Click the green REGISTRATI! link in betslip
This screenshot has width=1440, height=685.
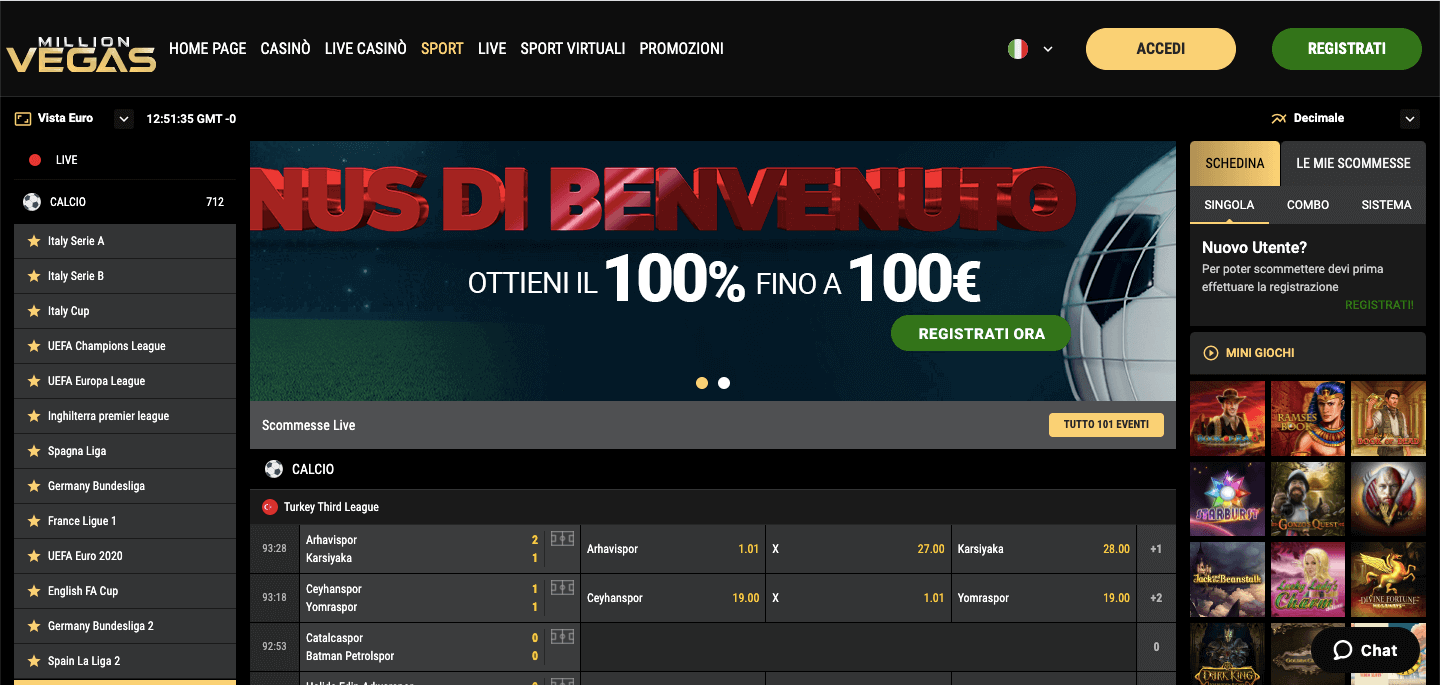(x=1379, y=305)
